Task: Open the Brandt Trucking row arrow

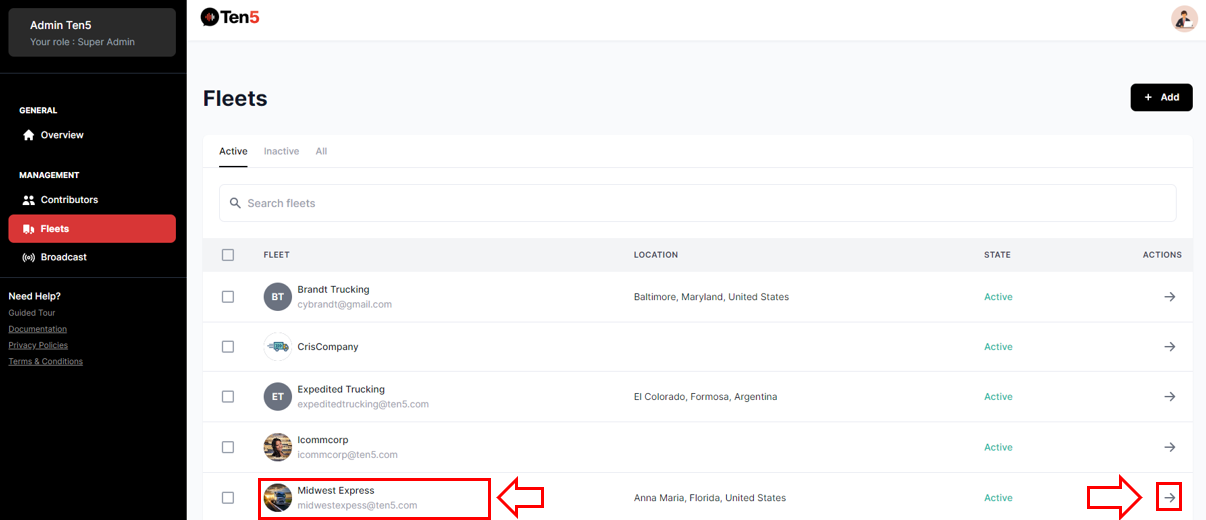Action: coord(1169,297)
